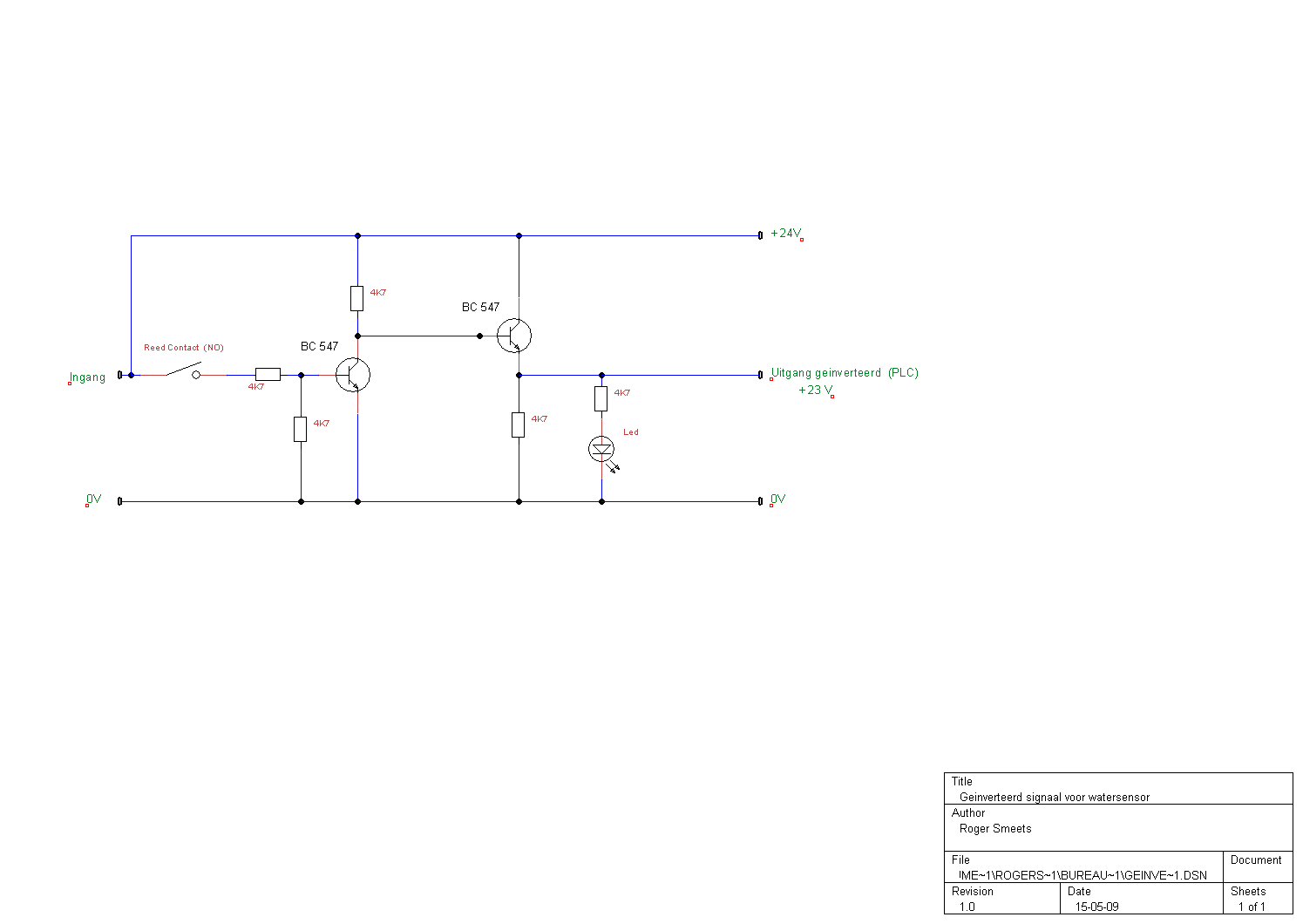This screenshot has height=924, width=1303.
Task: Click 'BC 547' label of right transistor
Action: pyautogui.click(x=480, y=308)
